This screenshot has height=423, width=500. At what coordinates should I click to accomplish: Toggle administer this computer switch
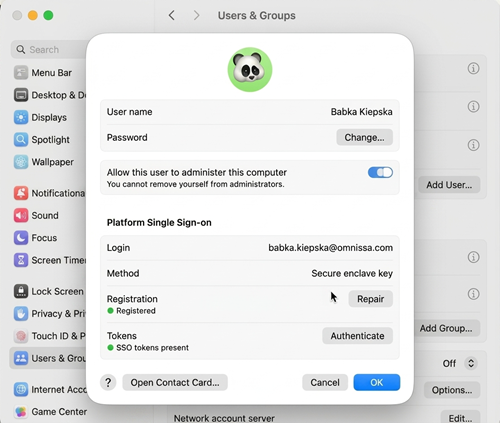380,172
